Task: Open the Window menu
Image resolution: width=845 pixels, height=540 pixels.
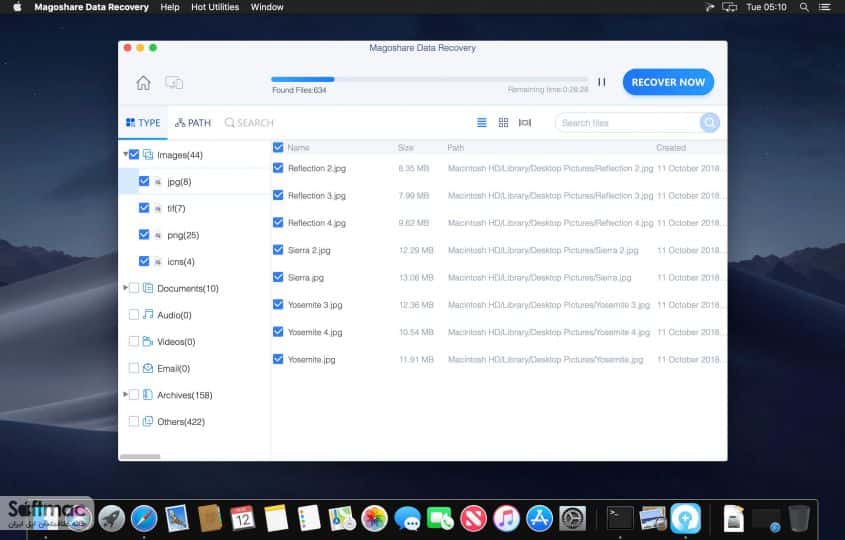Action: click(x=267, y=7)
